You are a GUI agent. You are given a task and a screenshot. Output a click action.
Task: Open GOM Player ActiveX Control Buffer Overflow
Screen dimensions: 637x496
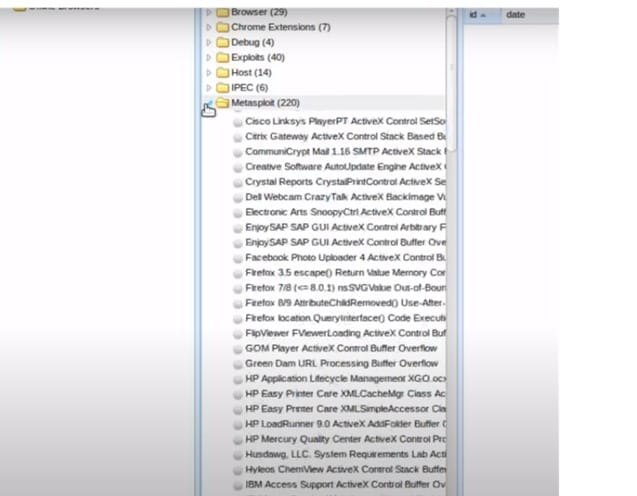click(341, 348)
